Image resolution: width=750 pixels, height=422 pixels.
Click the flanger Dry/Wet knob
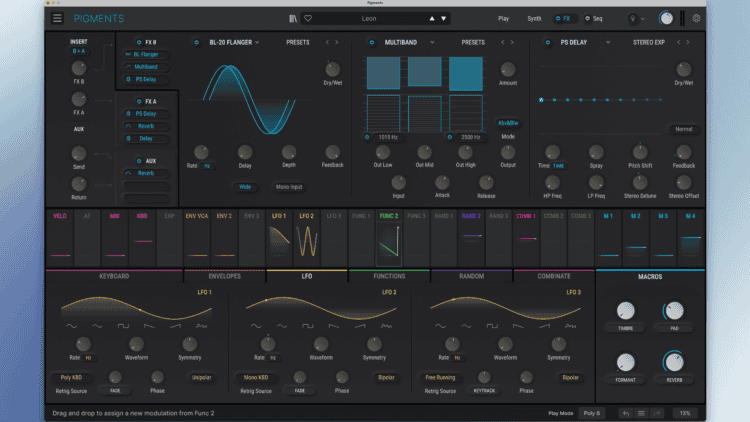point(332,70)
